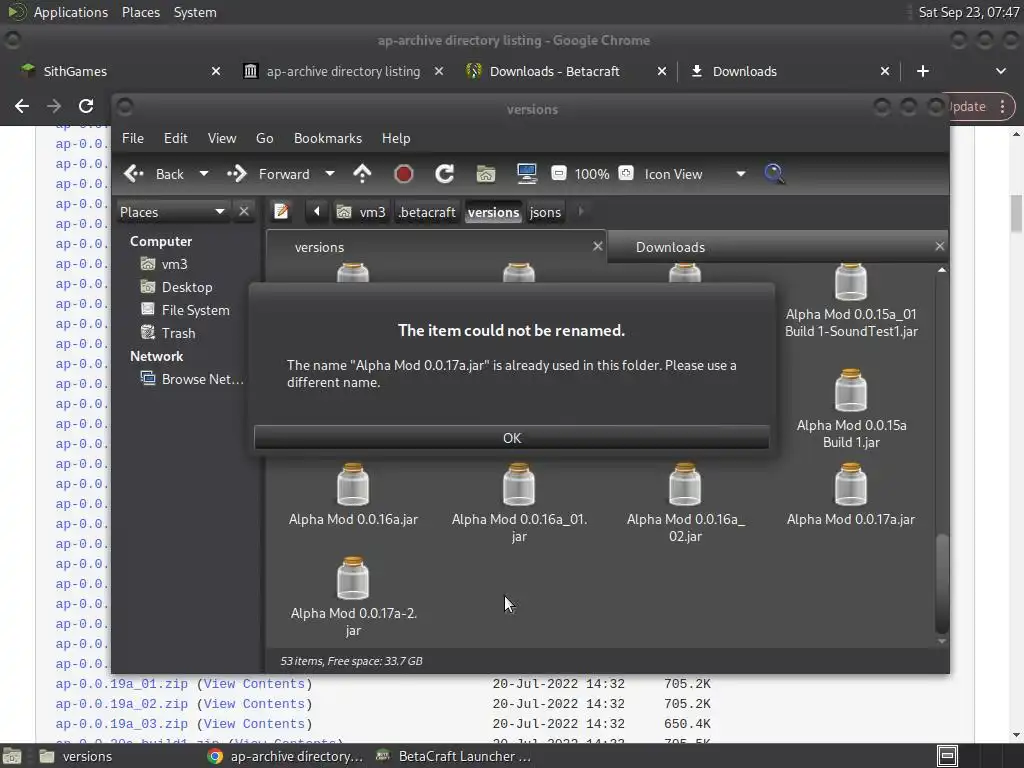Viewport: 1024px width, 768px height.
Task: Open the Help menu
Action: coord(396,138)
